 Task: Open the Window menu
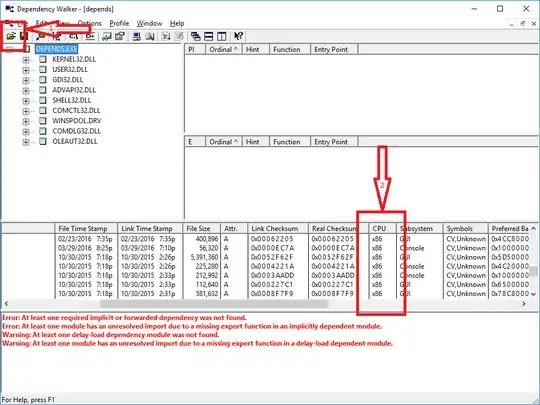click(149, 23)
